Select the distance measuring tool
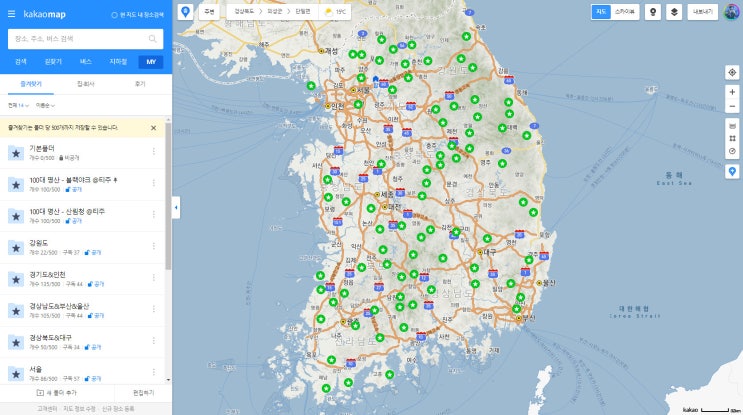The height and width of the screenshot is (415, 743). tap(732, 126)
